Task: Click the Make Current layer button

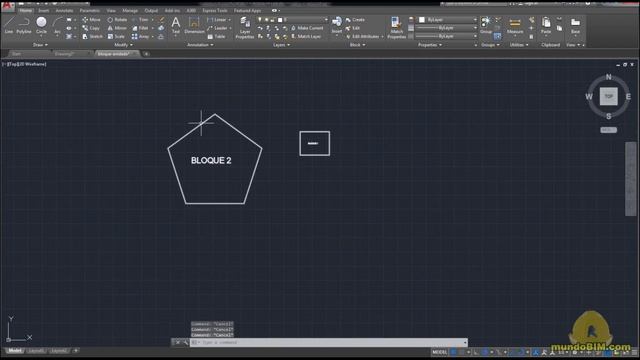Action: point(307,28)
